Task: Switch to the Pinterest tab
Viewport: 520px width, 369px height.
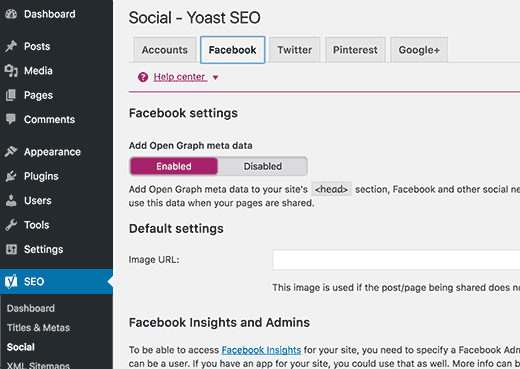Action: 355,50
